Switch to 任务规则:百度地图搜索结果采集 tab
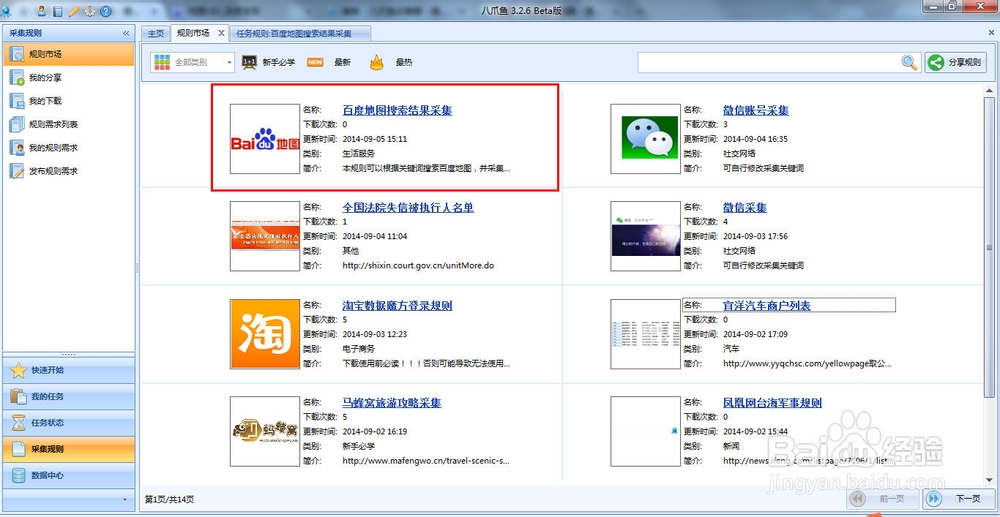Image resolution: width=1000 pixels, height=517 pixels. coord(300,34)
